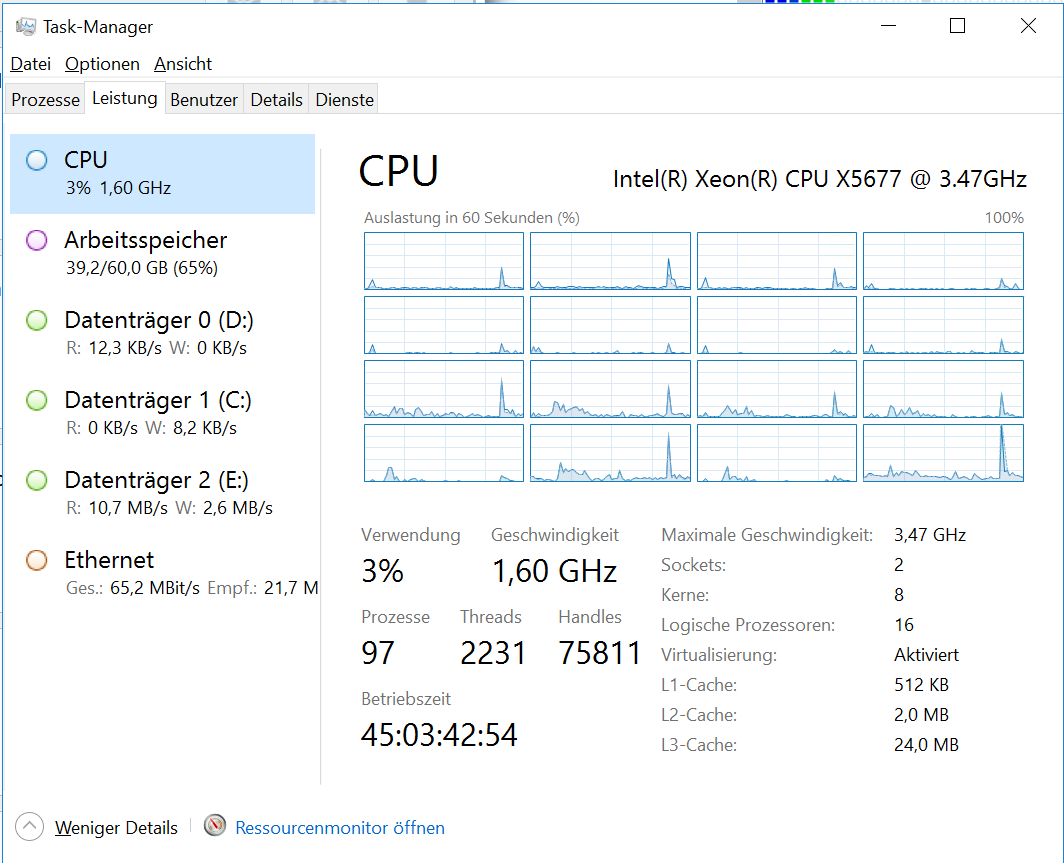Collapse view with the Weniger Details arrow
The width and height of the screenshot is (1064, 863).
(x=29, y=826)
